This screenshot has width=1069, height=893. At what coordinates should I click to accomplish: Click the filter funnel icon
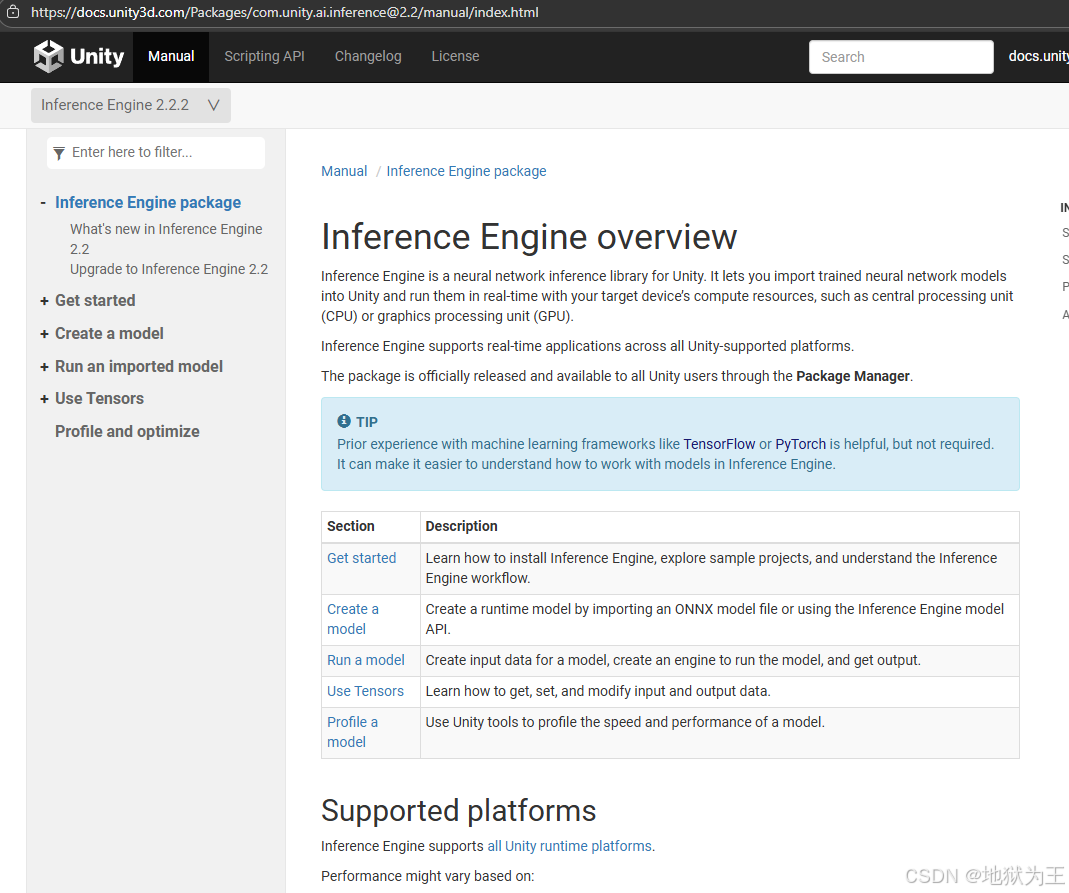[x=59, y=153]
